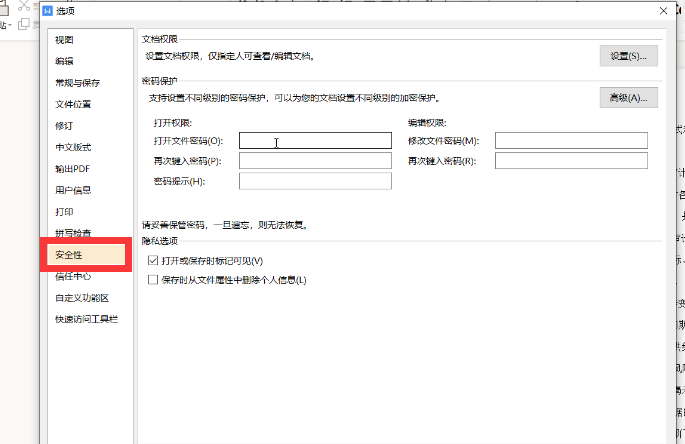
Task: Close the 选项 dialog with the X
Action: click(662, 11)
